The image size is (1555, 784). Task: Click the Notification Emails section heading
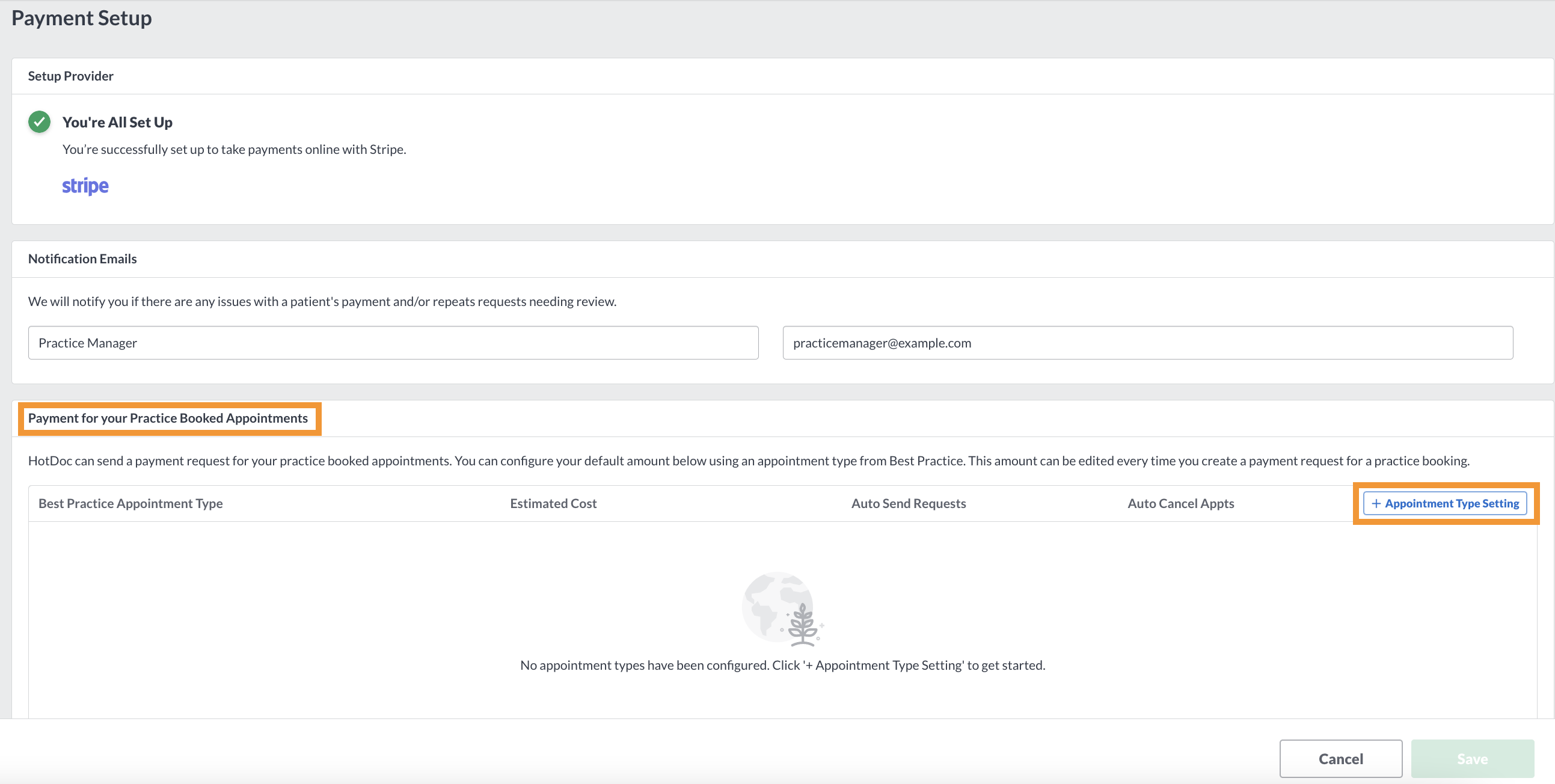point(82,259)
